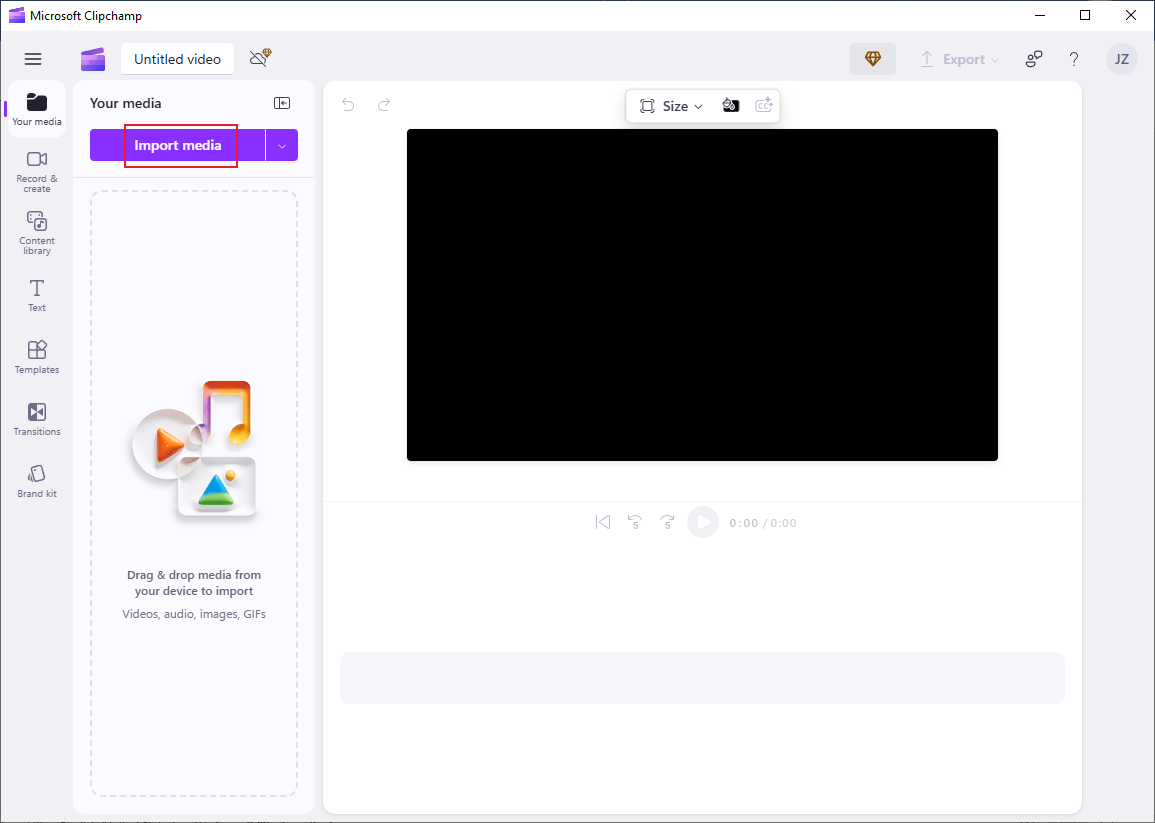The width and height of the screenshot is (1155, 823).
Task: Open the help question mark
Action: [1074, 59]
